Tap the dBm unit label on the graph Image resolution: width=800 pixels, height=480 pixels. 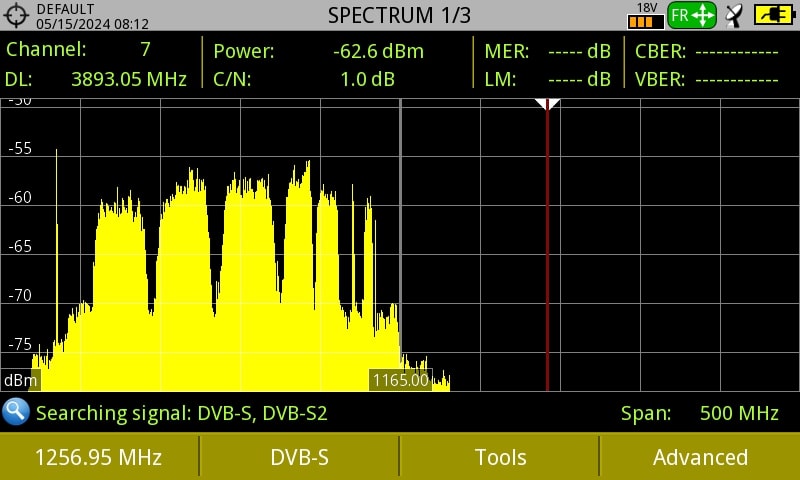[20, 381]
